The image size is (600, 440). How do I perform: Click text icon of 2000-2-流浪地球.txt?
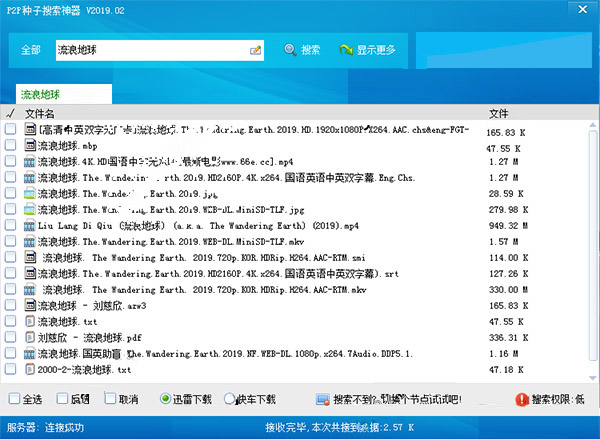tap(30, 370)
